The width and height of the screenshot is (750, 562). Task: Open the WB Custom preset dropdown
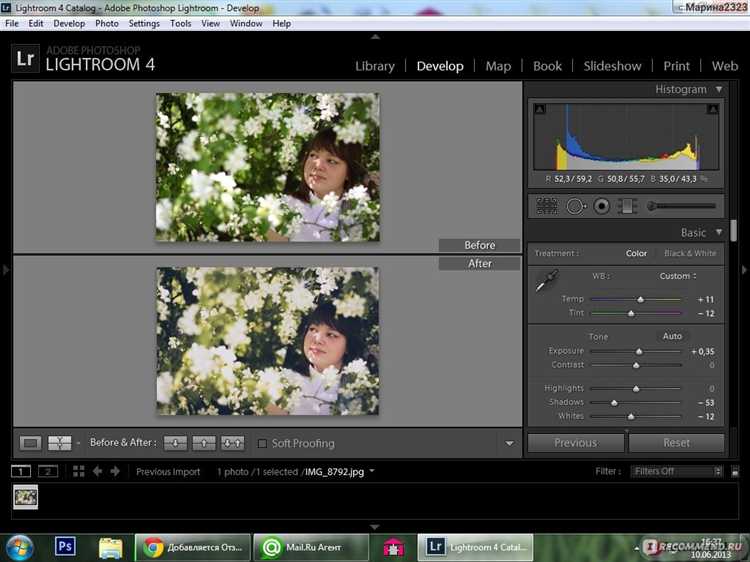[678, 276]
